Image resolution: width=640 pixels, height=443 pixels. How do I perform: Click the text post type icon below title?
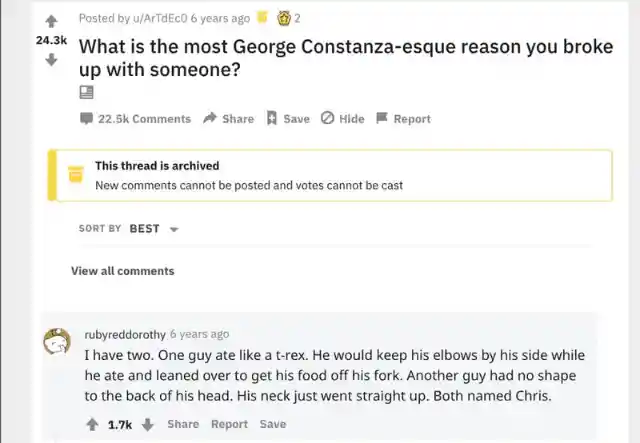(x=86, y=92)
